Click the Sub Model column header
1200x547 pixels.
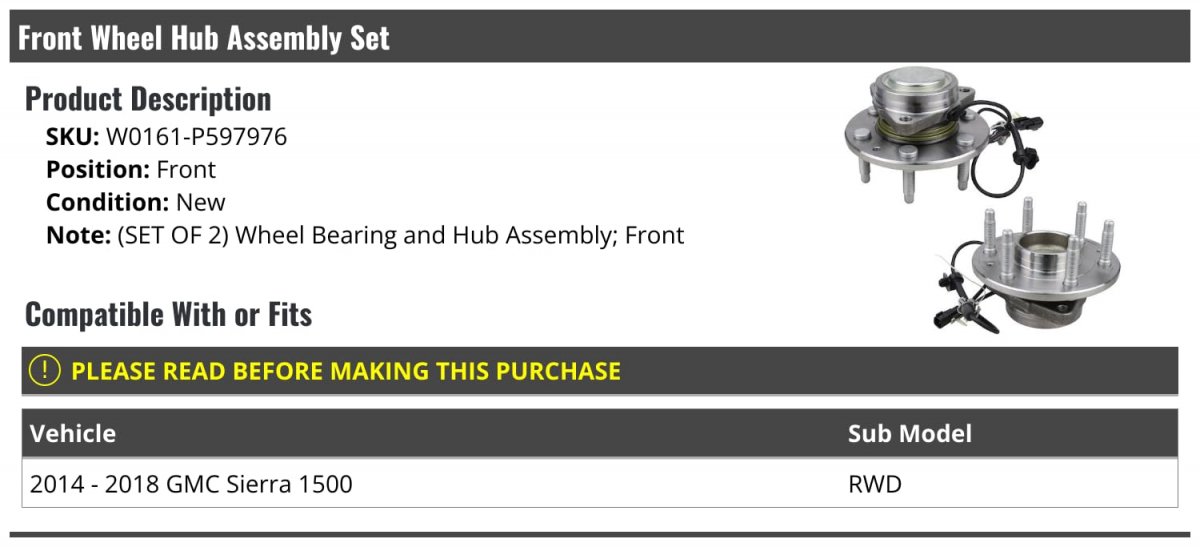point(910,433)
